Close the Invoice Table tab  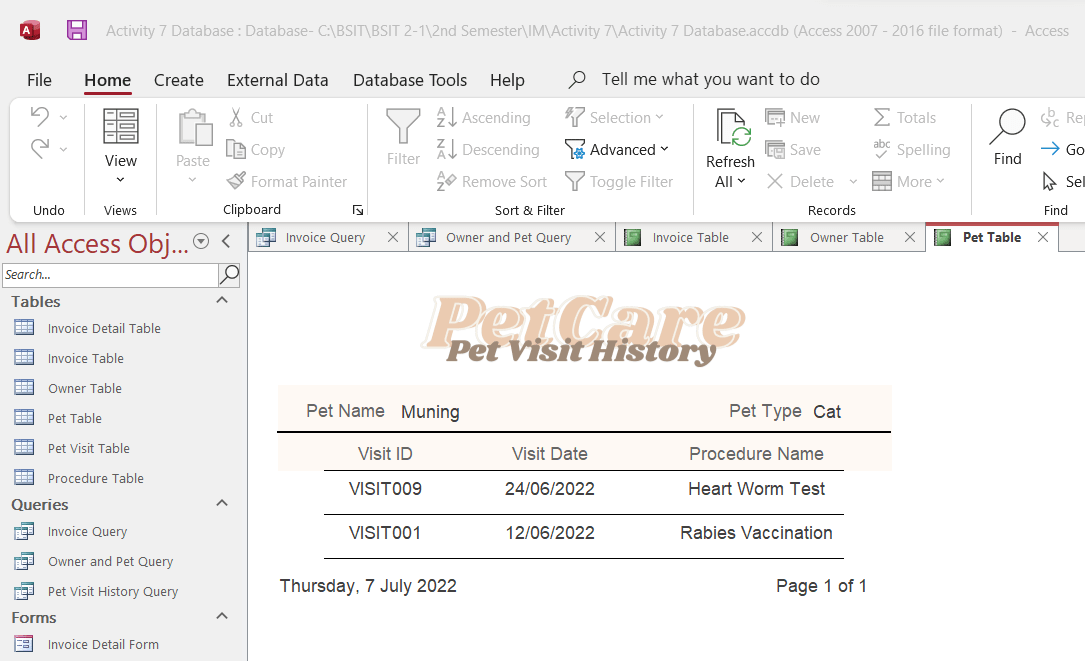click(757, 238)
